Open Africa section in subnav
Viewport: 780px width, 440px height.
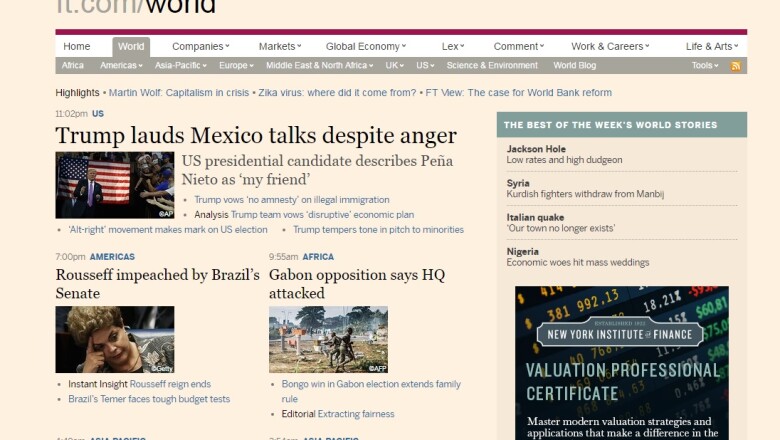tap(73, 65)
